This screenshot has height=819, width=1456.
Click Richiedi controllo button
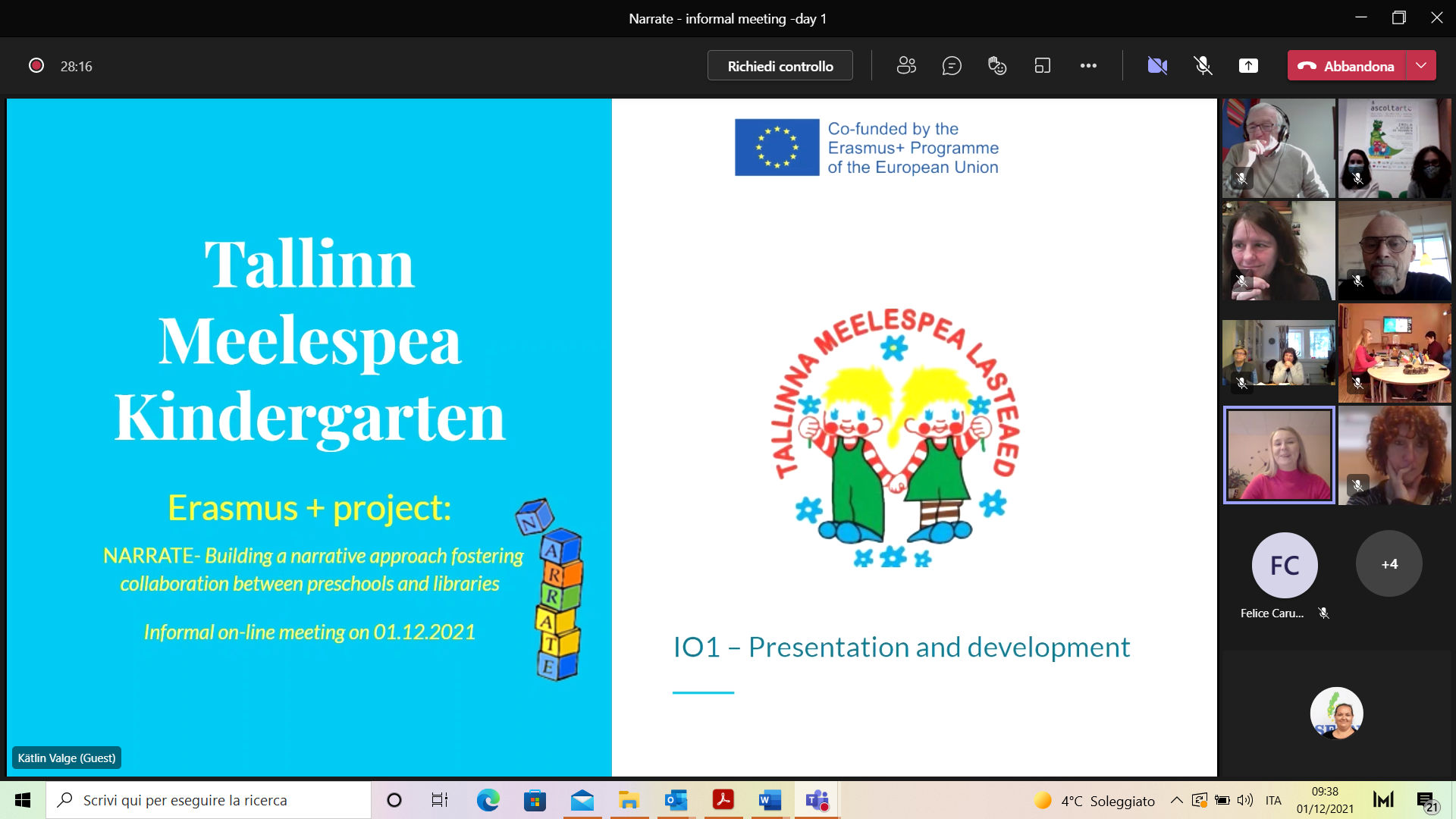point(780,66)
